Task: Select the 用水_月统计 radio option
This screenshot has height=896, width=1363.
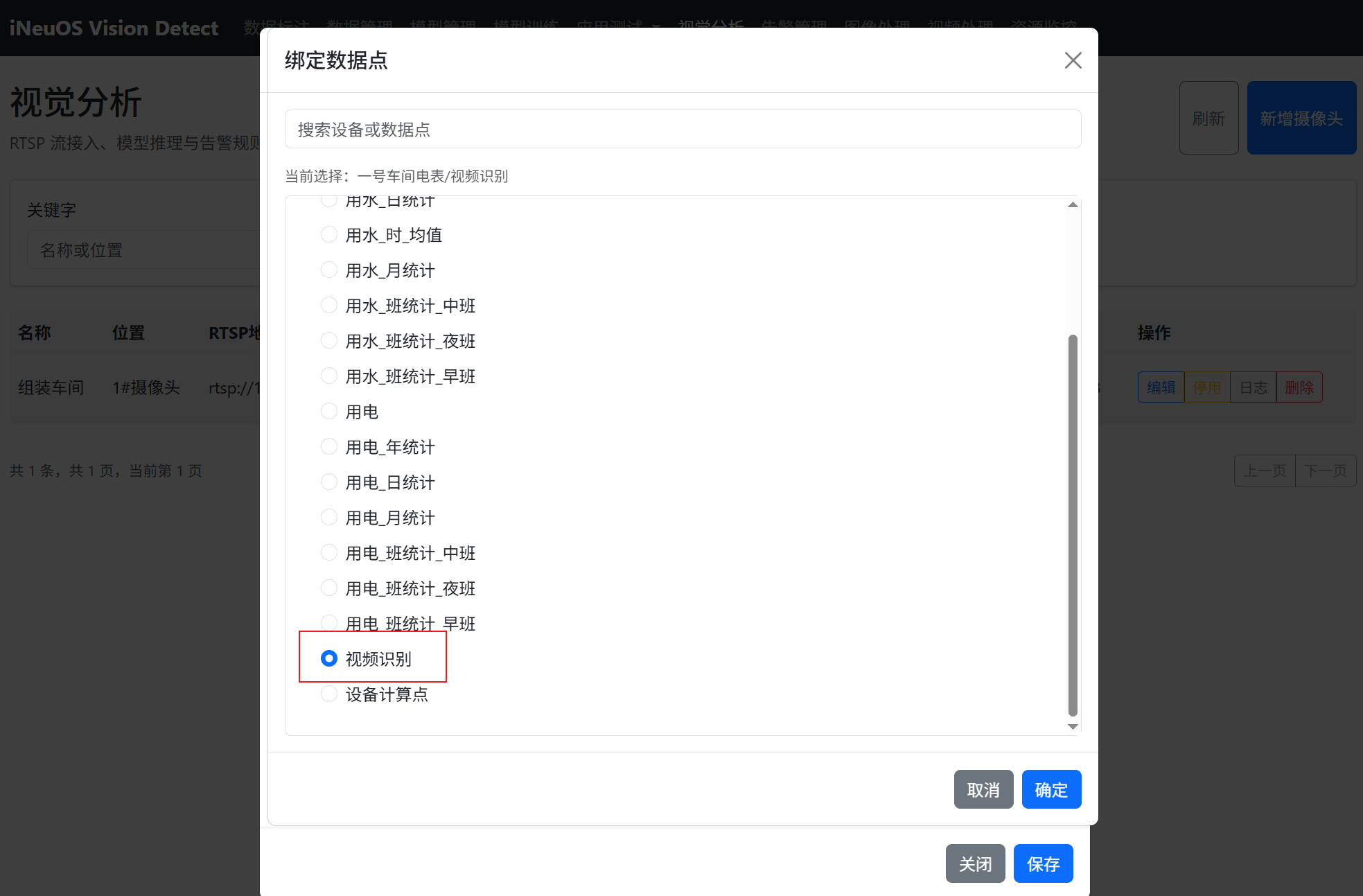Action: pos(329,270)
